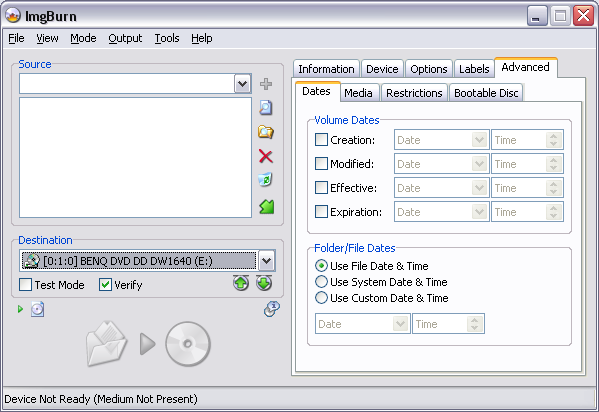
Task: Switch to the Bootable Disc tab
Action: tap(486, 93)
